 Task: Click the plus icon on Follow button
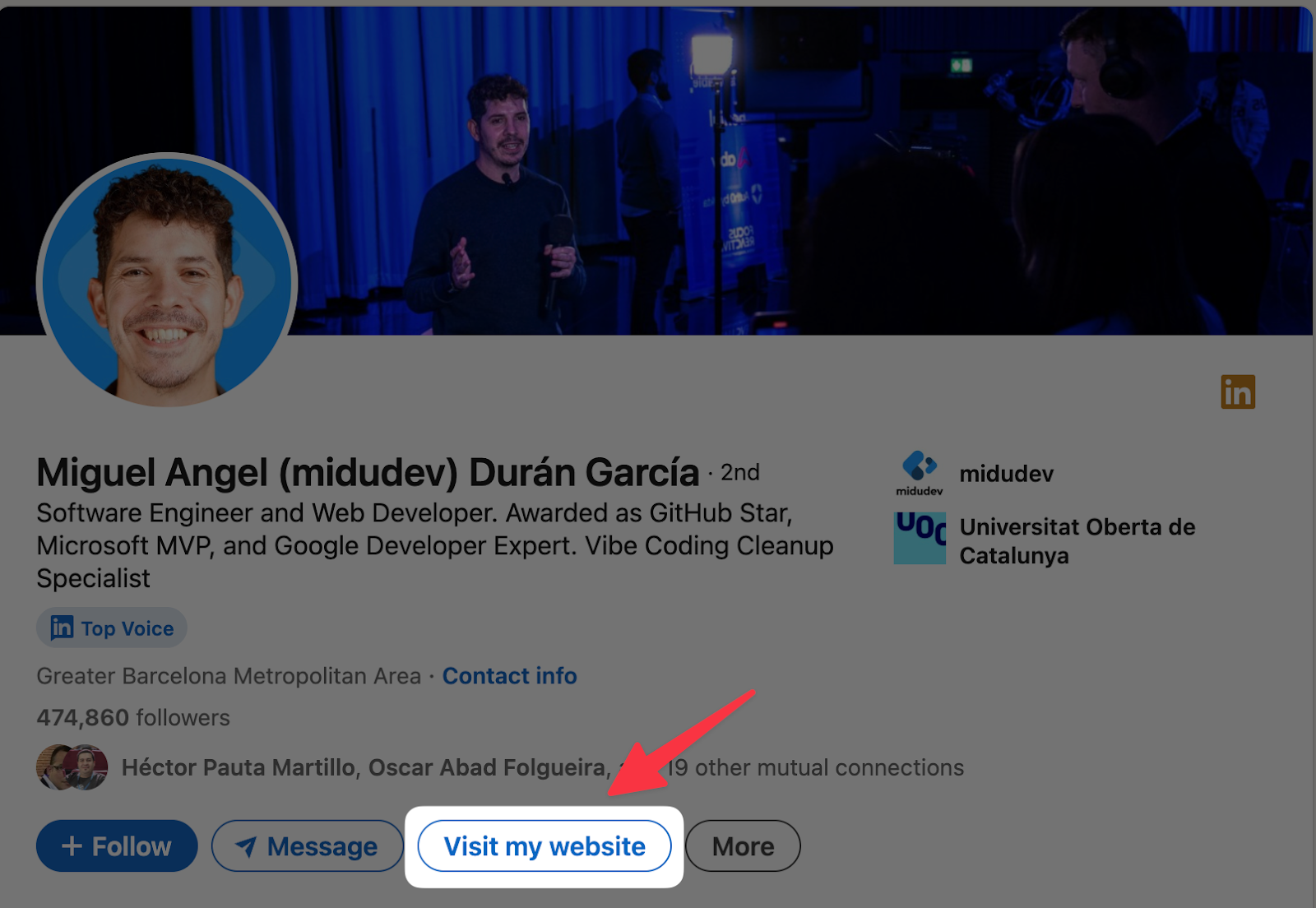pos(72,845)
